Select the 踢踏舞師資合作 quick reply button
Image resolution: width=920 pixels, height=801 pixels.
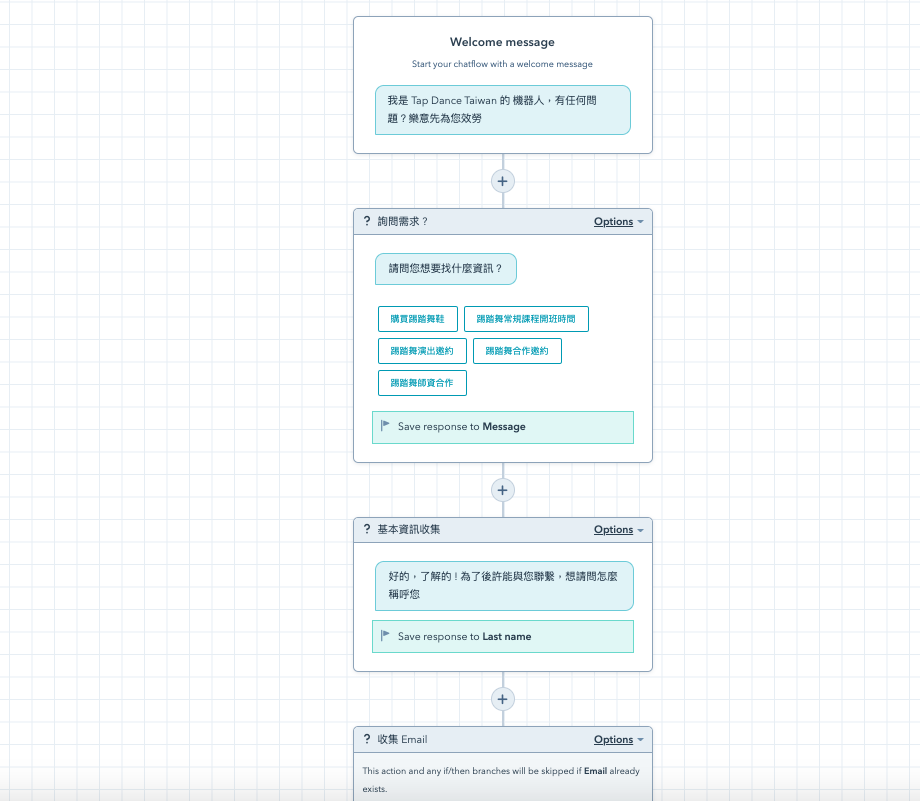pyautogui.click(x=422, y=383)
